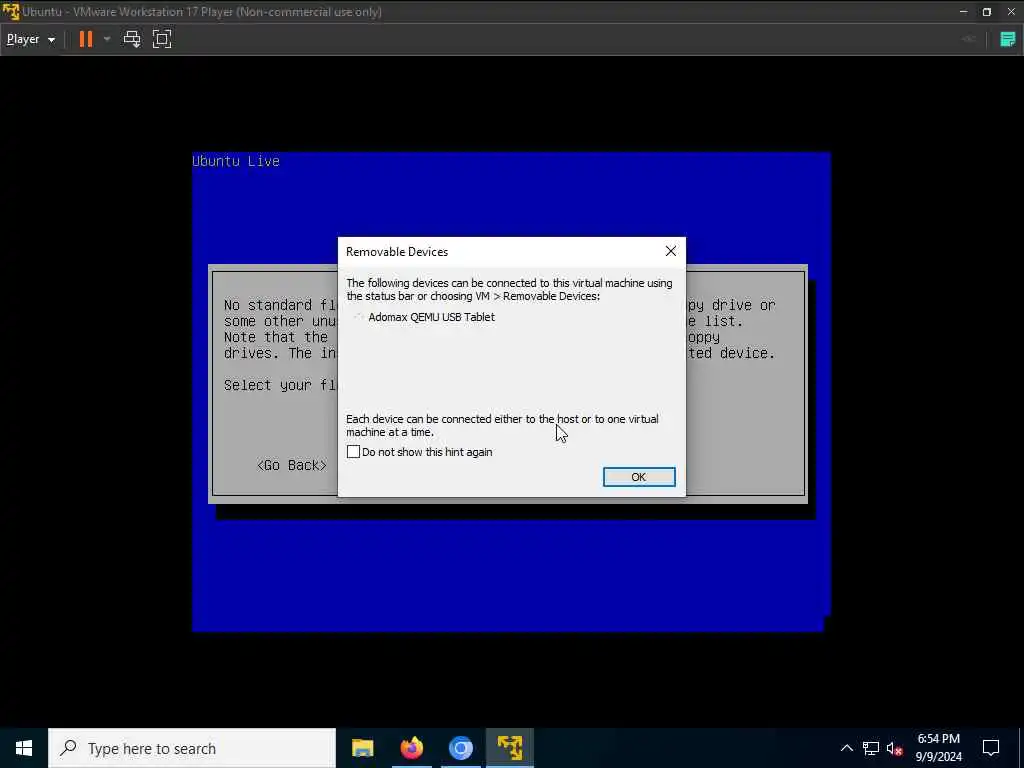Select Go Back in Ubuntu installer
Screen dimensions: 1024x768
pos(291,465)
